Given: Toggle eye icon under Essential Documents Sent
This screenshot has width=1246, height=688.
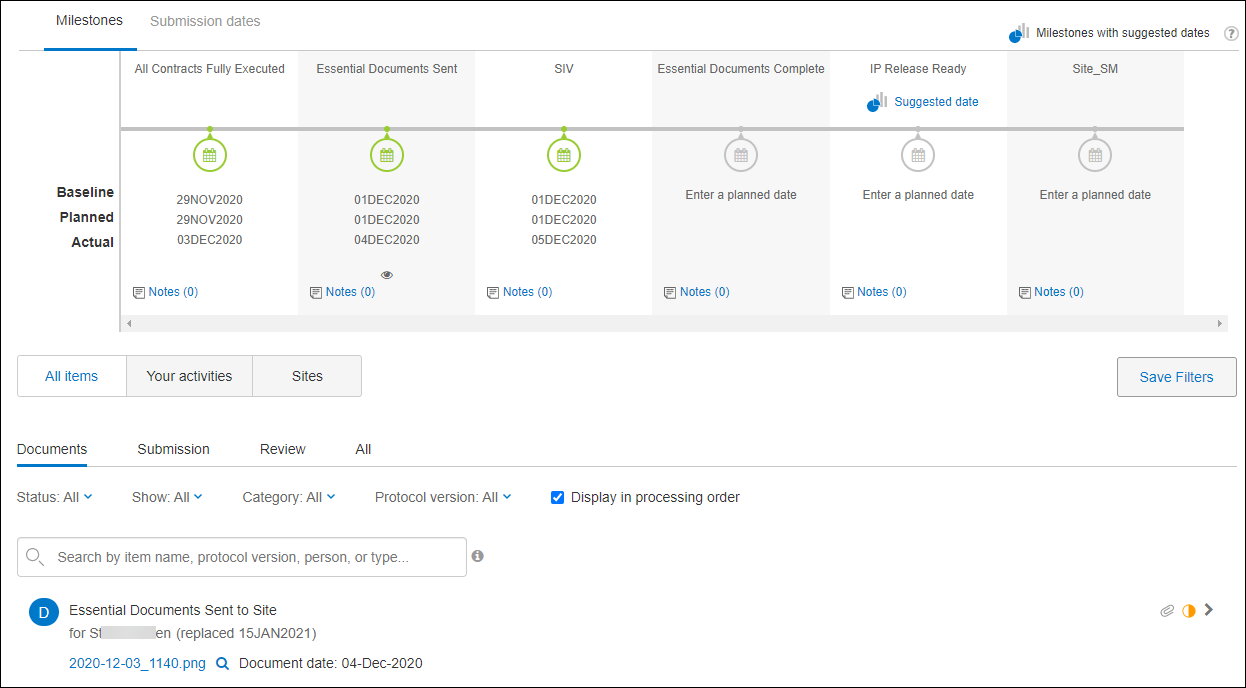Looking at the screenshot, I should point(387,274).
